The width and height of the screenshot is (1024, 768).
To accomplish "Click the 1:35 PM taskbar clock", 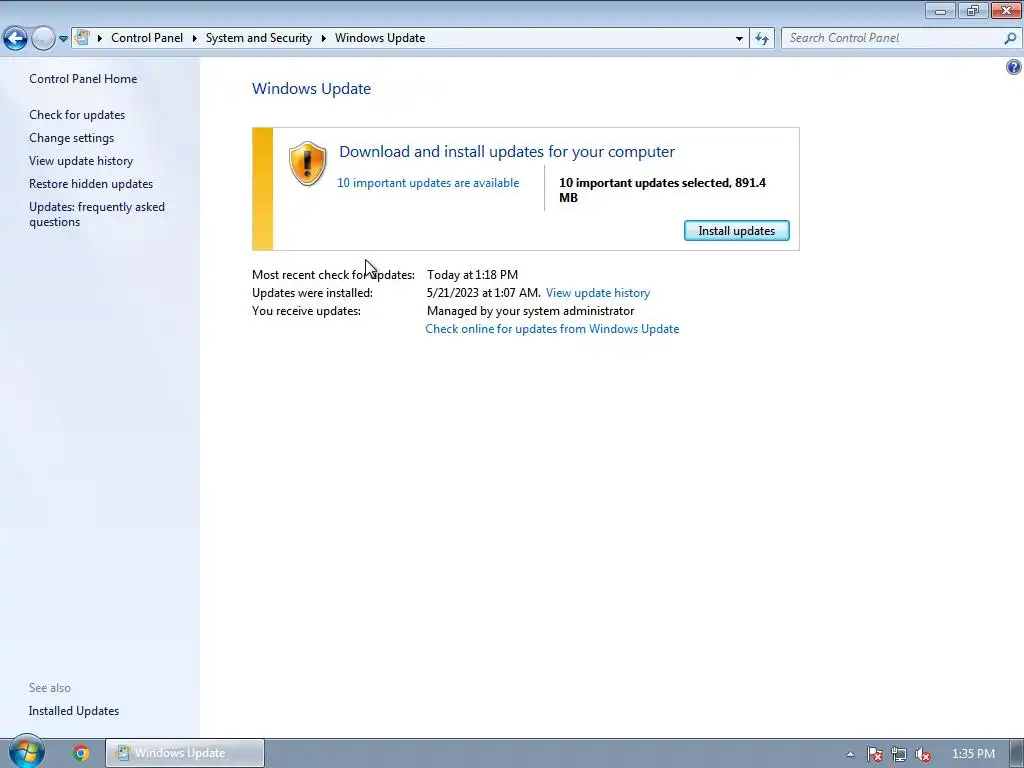I will coord(973,754).
